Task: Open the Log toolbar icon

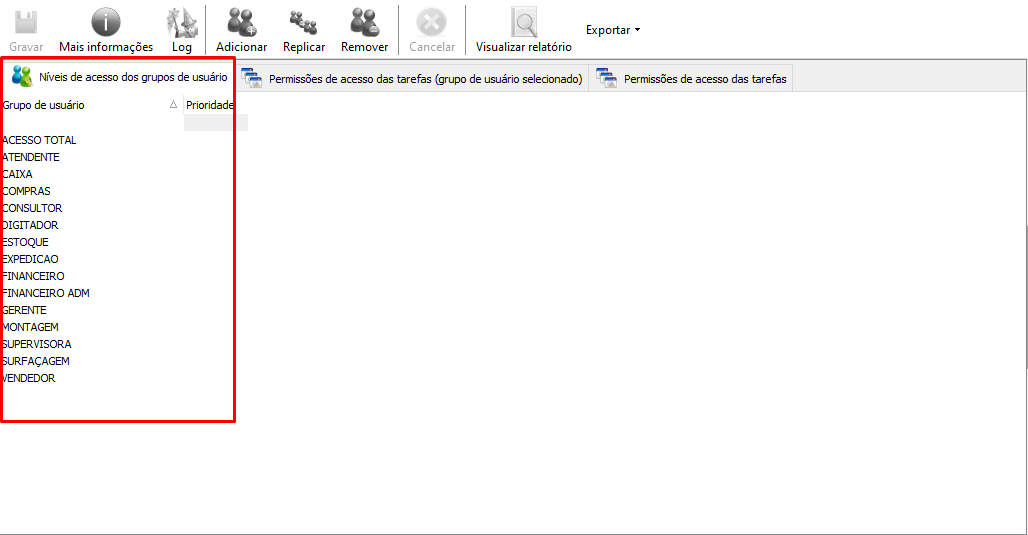Action: [x=181, y=22]
